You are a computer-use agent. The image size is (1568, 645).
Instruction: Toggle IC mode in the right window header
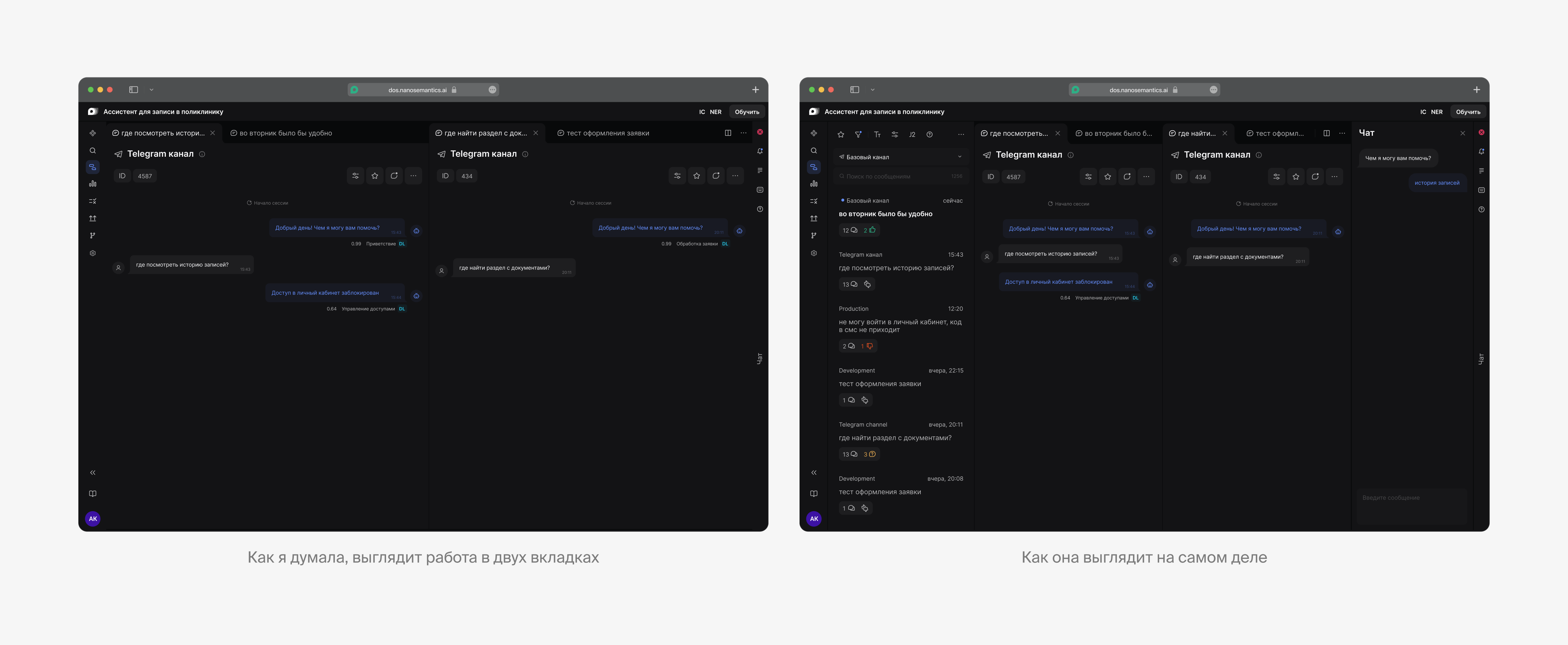point(1423,112)
